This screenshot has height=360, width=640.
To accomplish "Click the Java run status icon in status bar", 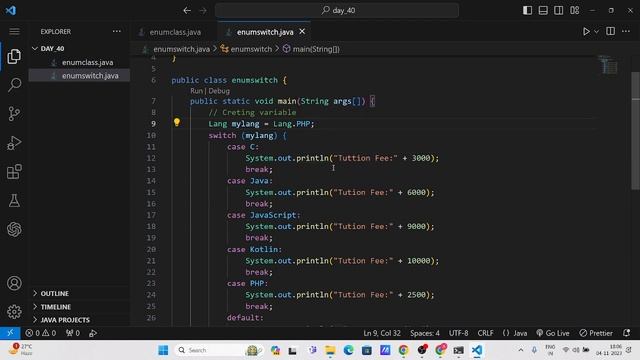I will (x=93, y=333).
